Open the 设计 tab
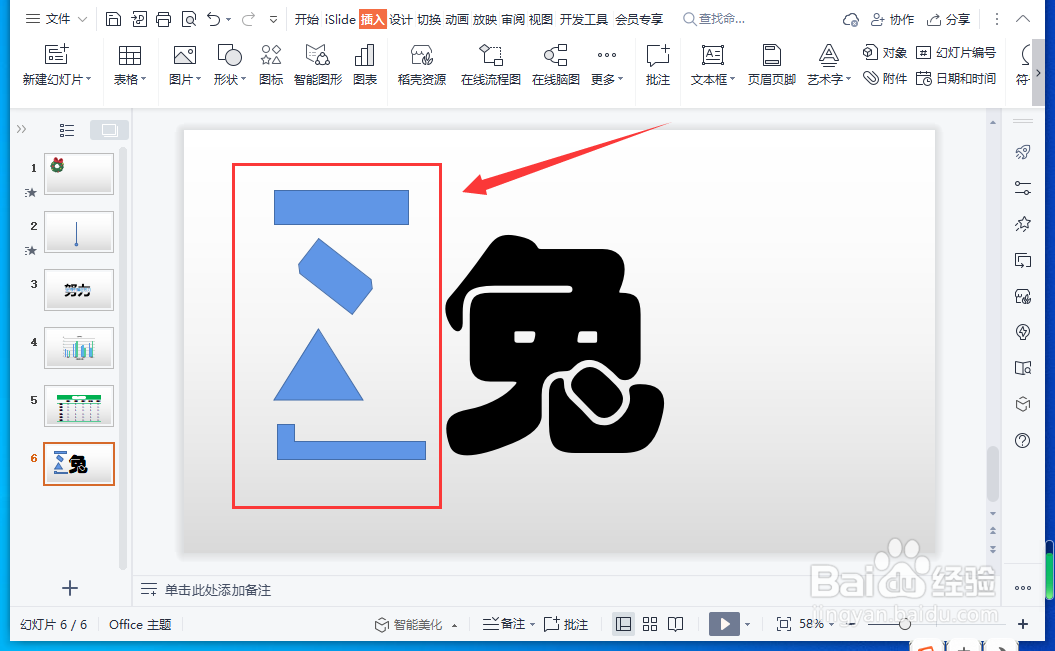Image resolution: width=1055 pixels, height=651 pixels. pyautogui.click(x=400, y=20)
